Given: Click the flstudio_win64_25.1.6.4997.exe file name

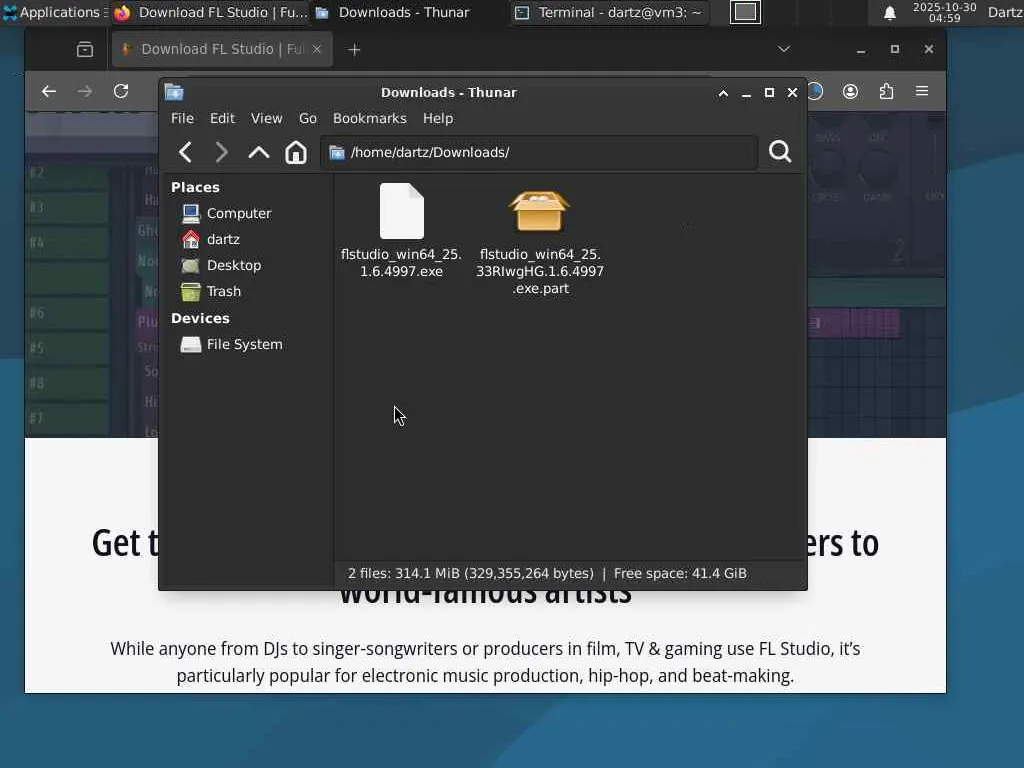Looking at the screenshot, I should coord(402,263).
